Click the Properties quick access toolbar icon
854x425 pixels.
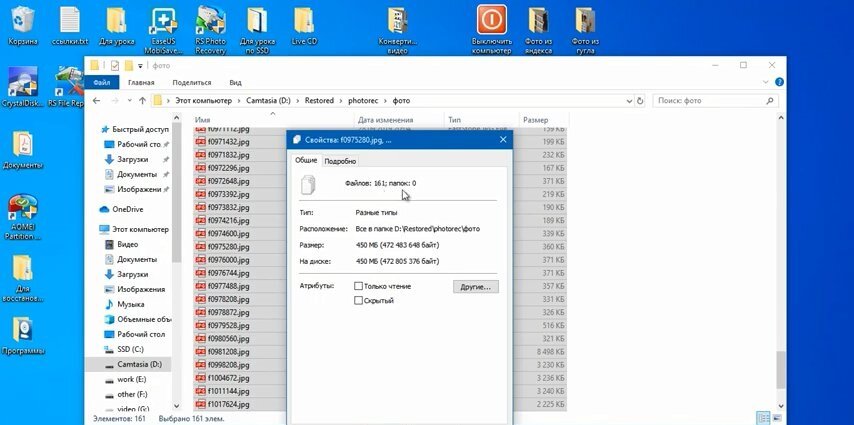point(114,65)
